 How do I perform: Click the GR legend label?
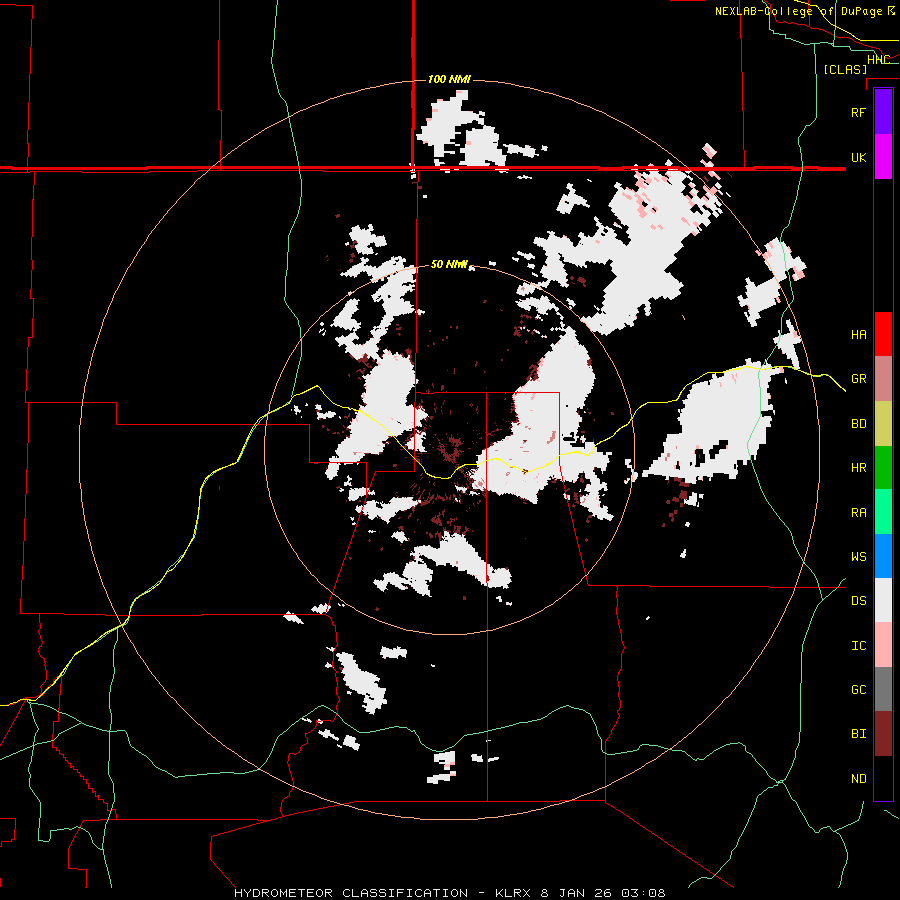pos(858,379)
